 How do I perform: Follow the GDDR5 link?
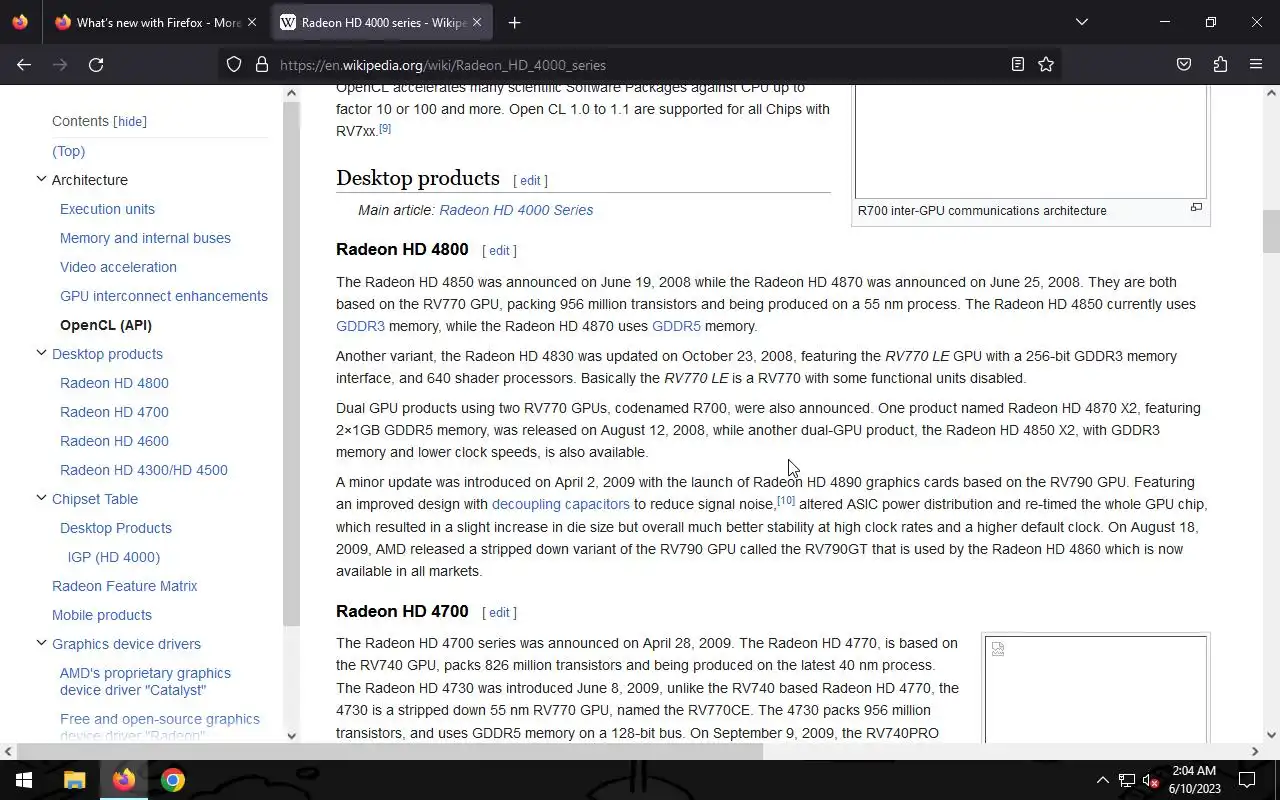click(676, 326)
